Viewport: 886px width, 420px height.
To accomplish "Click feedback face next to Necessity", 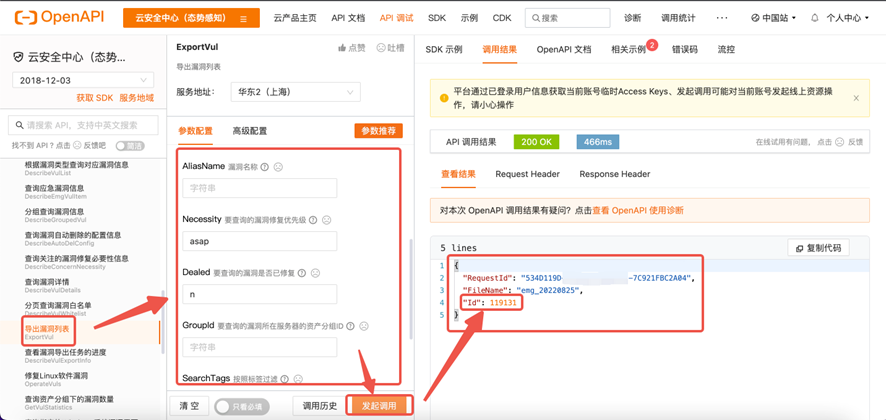I will 327,220.
